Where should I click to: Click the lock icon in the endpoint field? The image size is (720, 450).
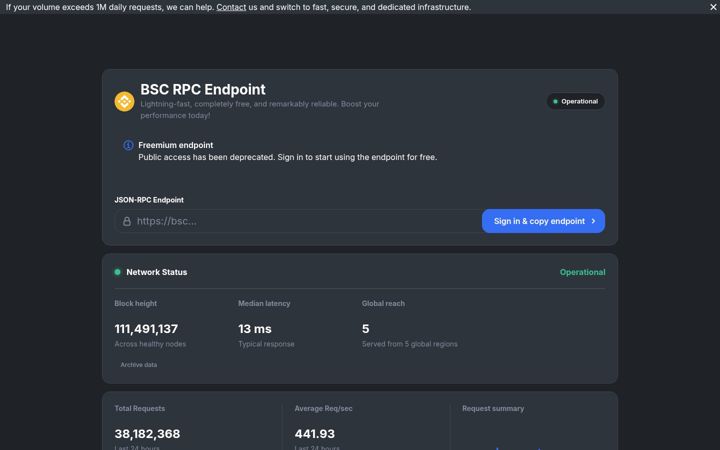coord(127,221)
